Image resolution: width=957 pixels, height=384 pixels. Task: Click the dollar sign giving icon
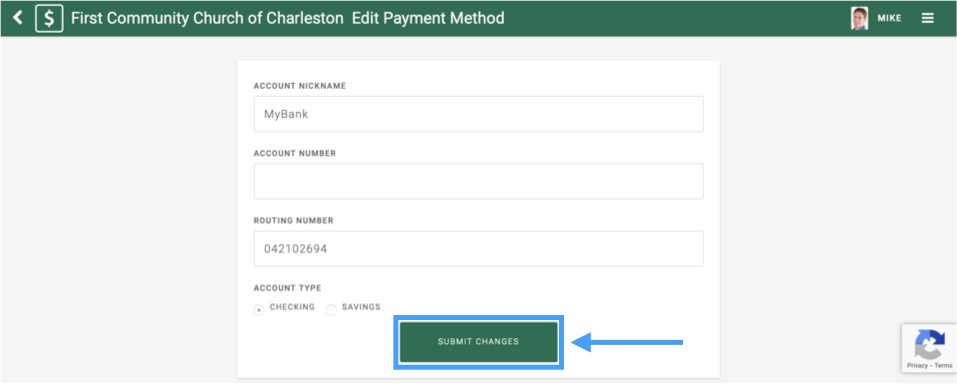[x=49, y=18]
